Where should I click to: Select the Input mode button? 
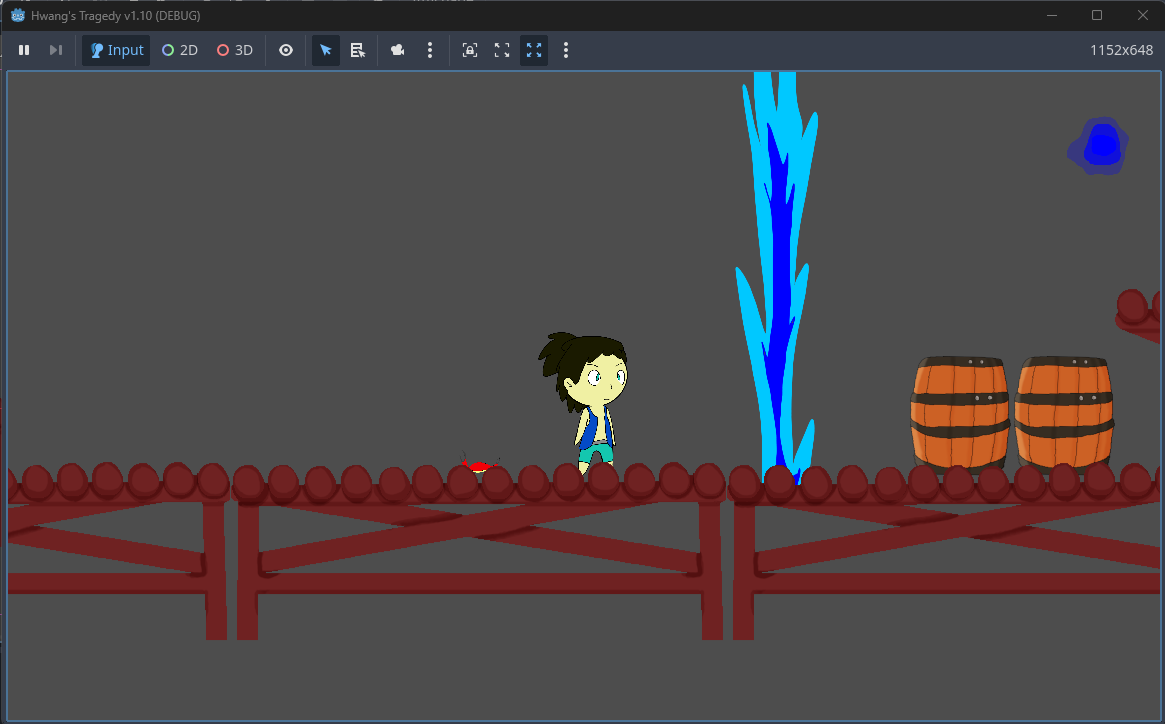coord(116,50)
